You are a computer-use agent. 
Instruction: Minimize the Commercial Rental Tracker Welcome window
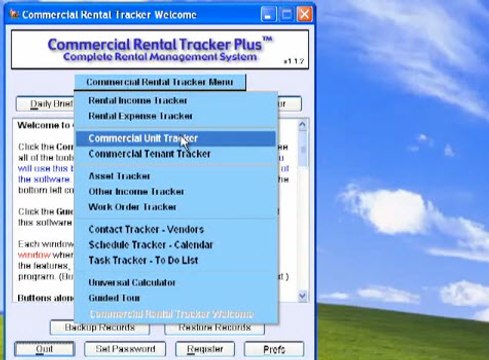[x=268, y=15]
